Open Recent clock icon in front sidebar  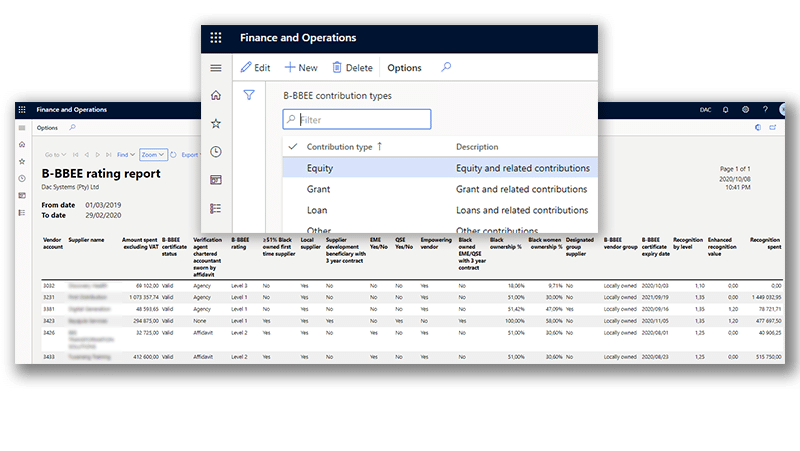click(x=216, y=151)
